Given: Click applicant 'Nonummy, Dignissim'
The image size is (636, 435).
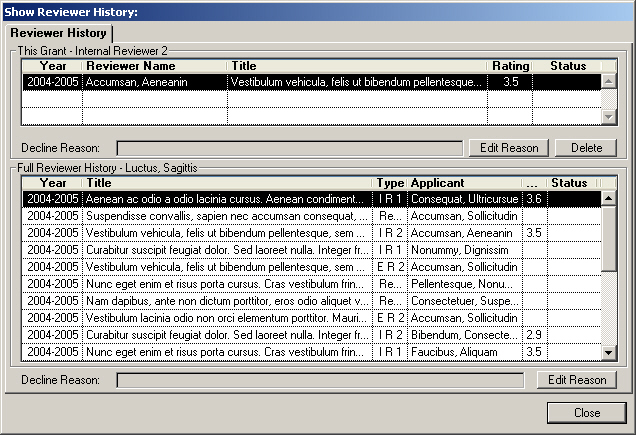Looking at the screenshot, I should coord(465,250).
